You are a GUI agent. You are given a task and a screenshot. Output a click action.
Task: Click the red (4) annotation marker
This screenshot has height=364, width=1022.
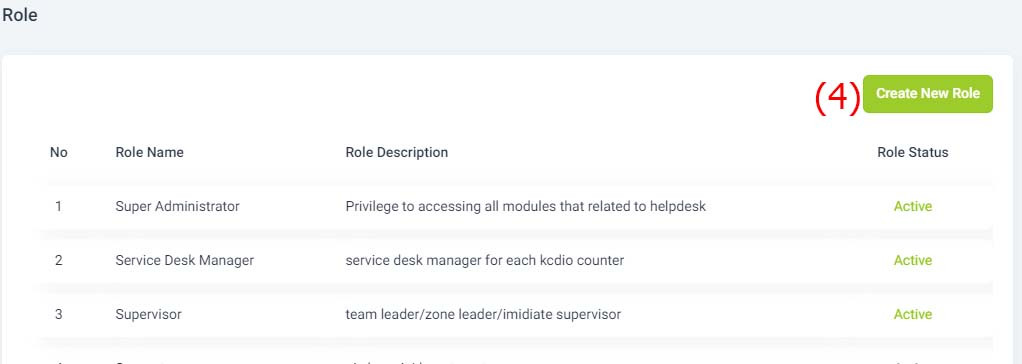[838, 98]
